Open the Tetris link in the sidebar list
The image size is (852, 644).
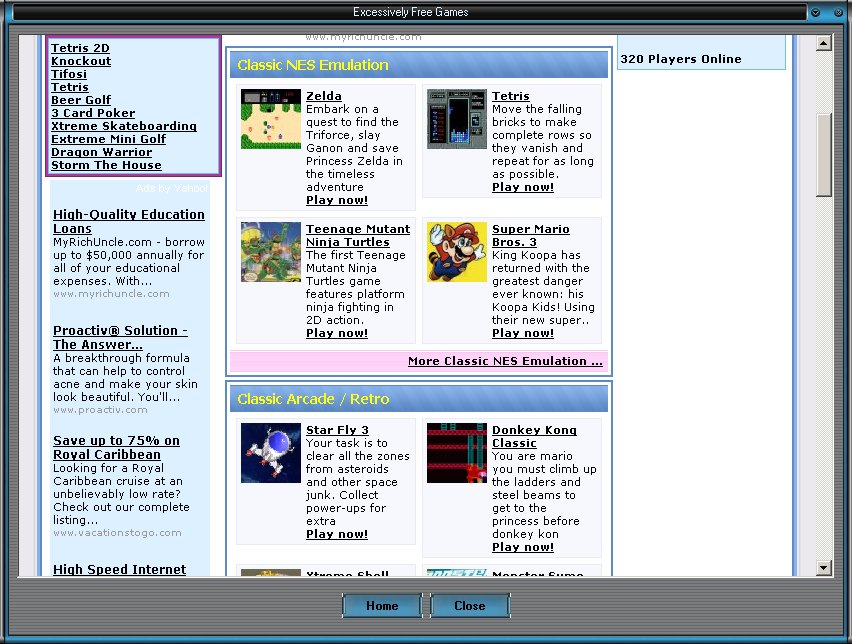click(70, 87)
